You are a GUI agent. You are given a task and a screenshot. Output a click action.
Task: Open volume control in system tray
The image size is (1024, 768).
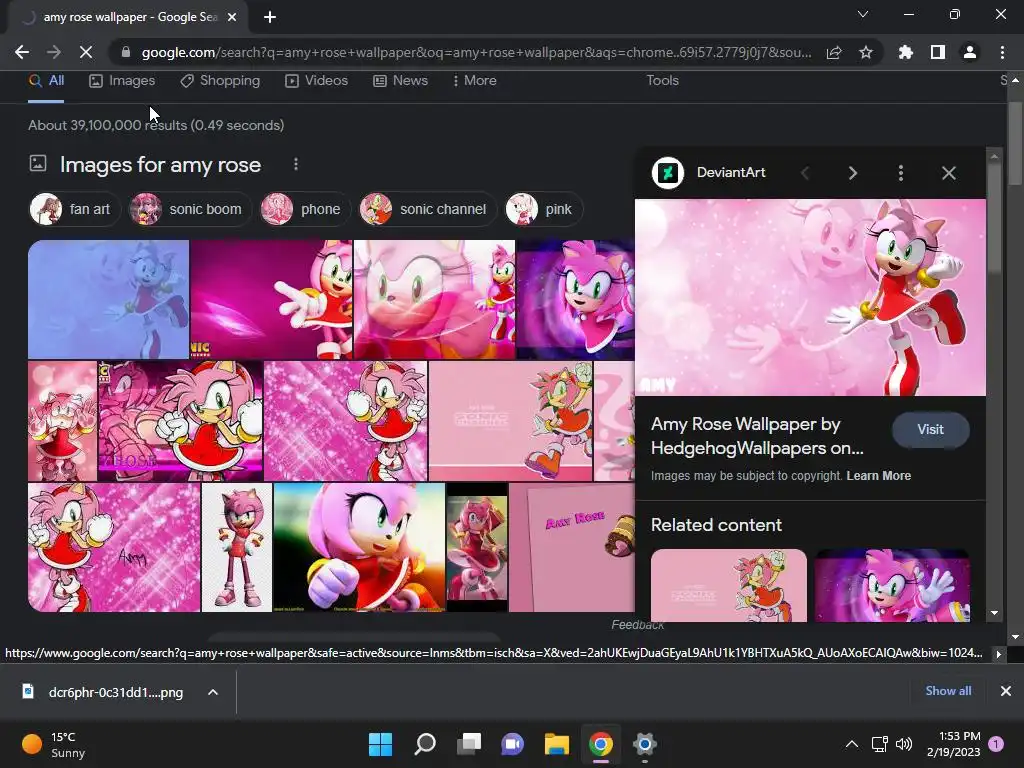[904, 744]
